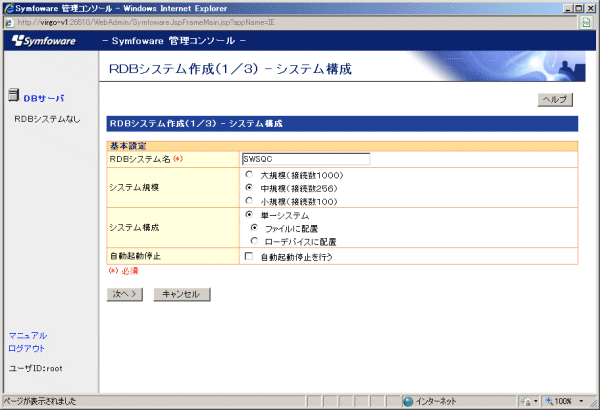Screen dimensions: 600x410
Task: Select ファイルに配置 radio button
Action: pyautogui.click(x=254, y=227)
